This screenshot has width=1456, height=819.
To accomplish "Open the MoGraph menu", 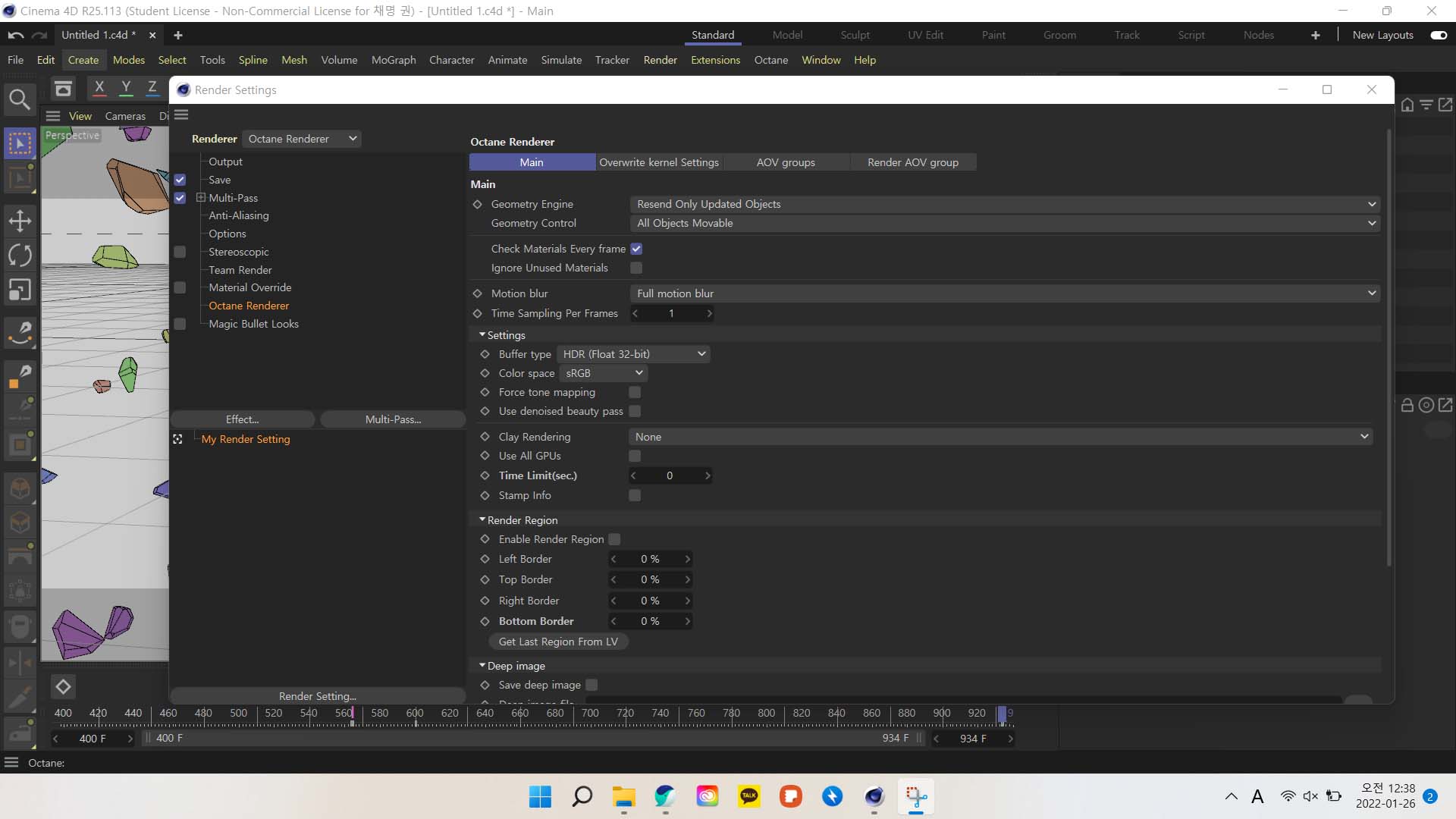I will coord(394,60).
